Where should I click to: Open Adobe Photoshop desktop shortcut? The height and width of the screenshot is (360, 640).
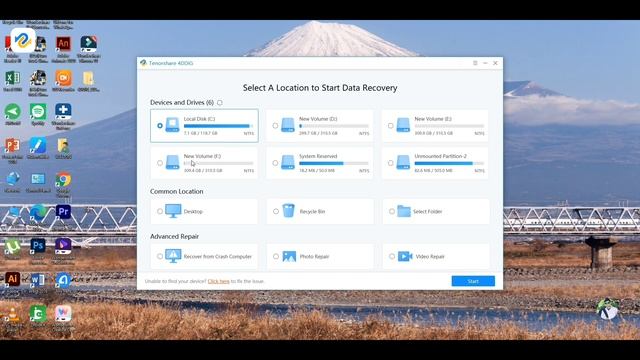pos(38,246)
